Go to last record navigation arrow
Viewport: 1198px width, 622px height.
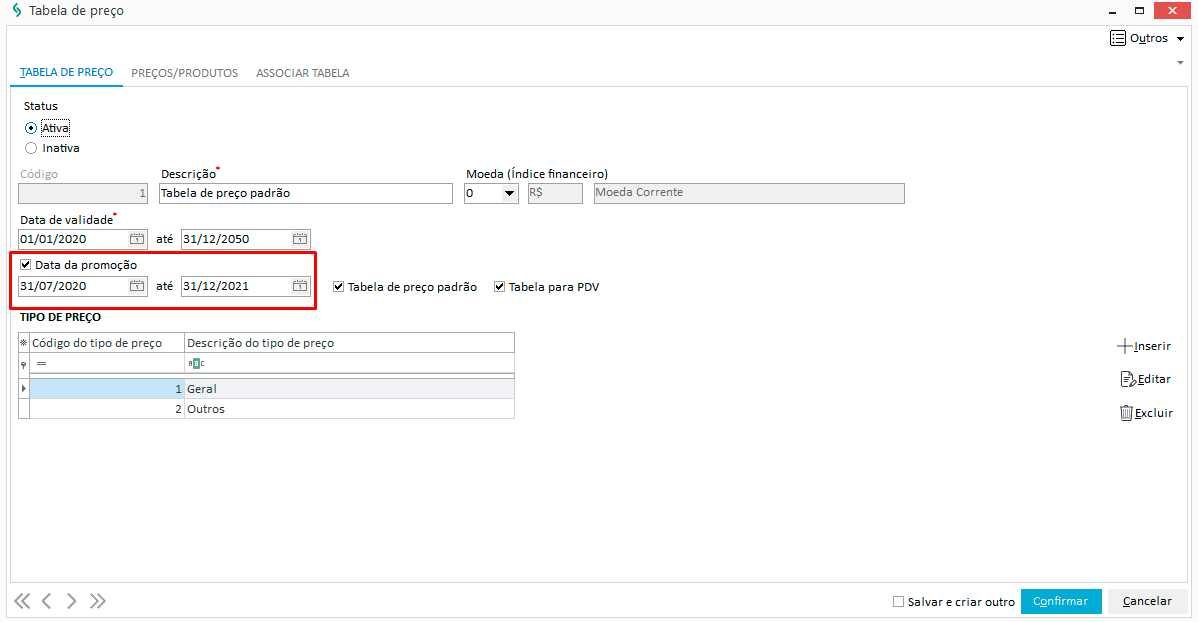click(x=97, y=601)
